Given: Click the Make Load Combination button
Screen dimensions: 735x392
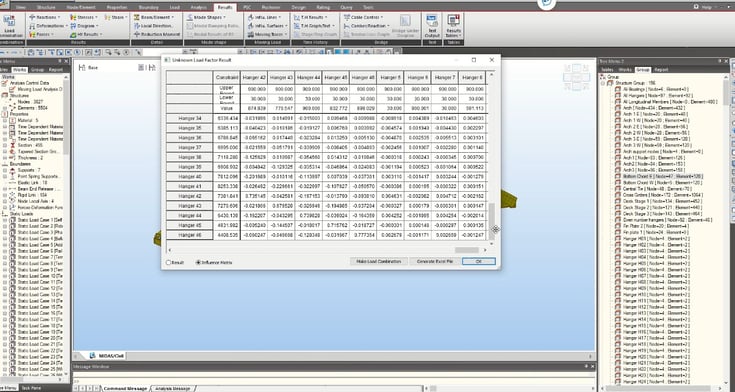Looking at the screenshot, I should [379, 262].
